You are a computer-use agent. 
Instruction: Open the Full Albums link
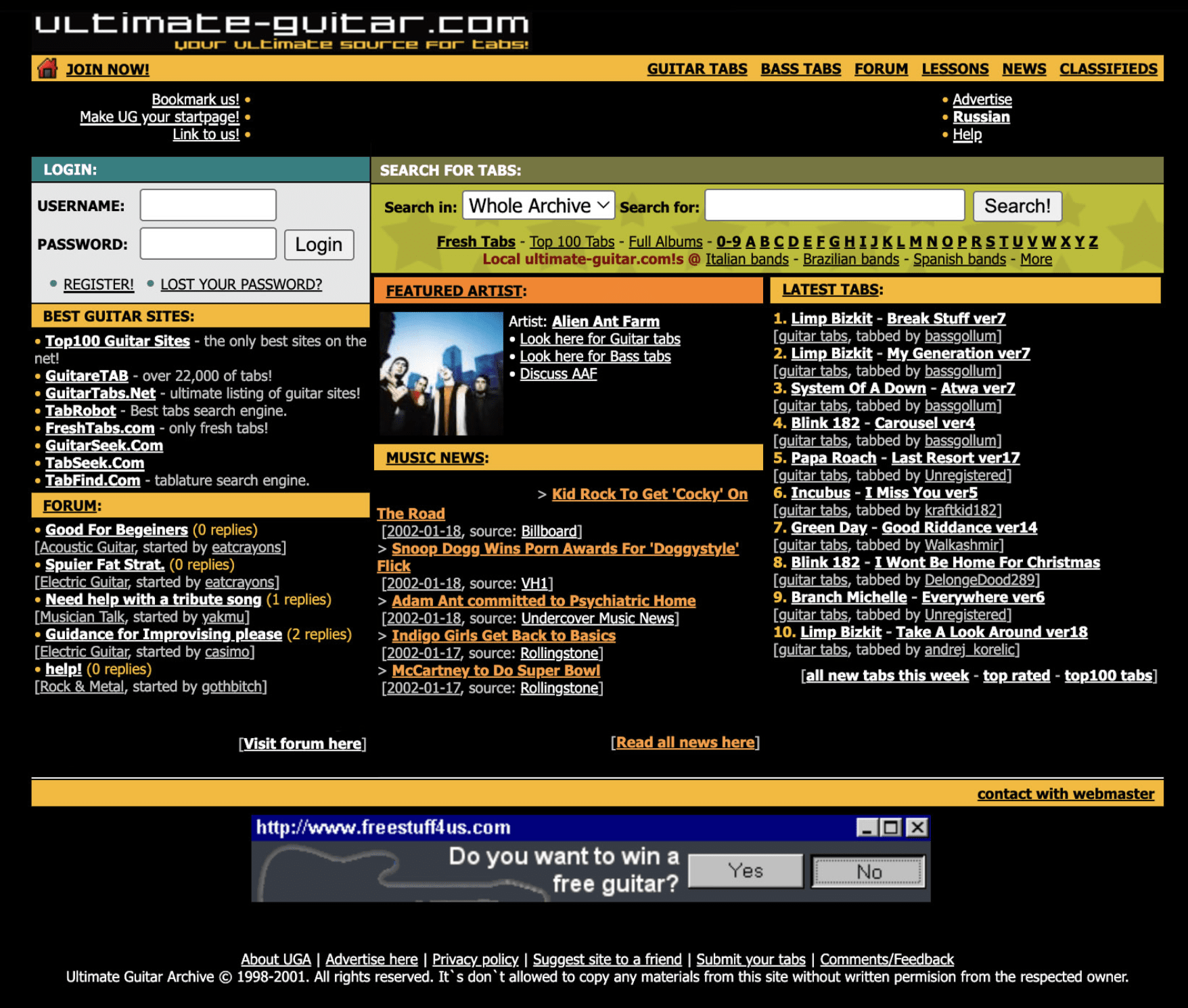666,242
